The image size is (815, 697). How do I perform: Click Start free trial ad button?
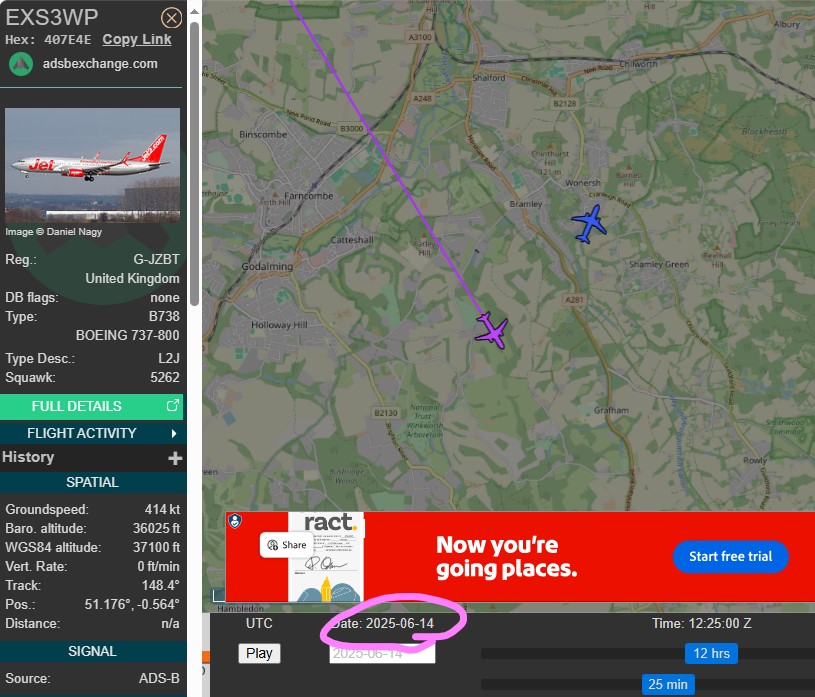point(730,557)
